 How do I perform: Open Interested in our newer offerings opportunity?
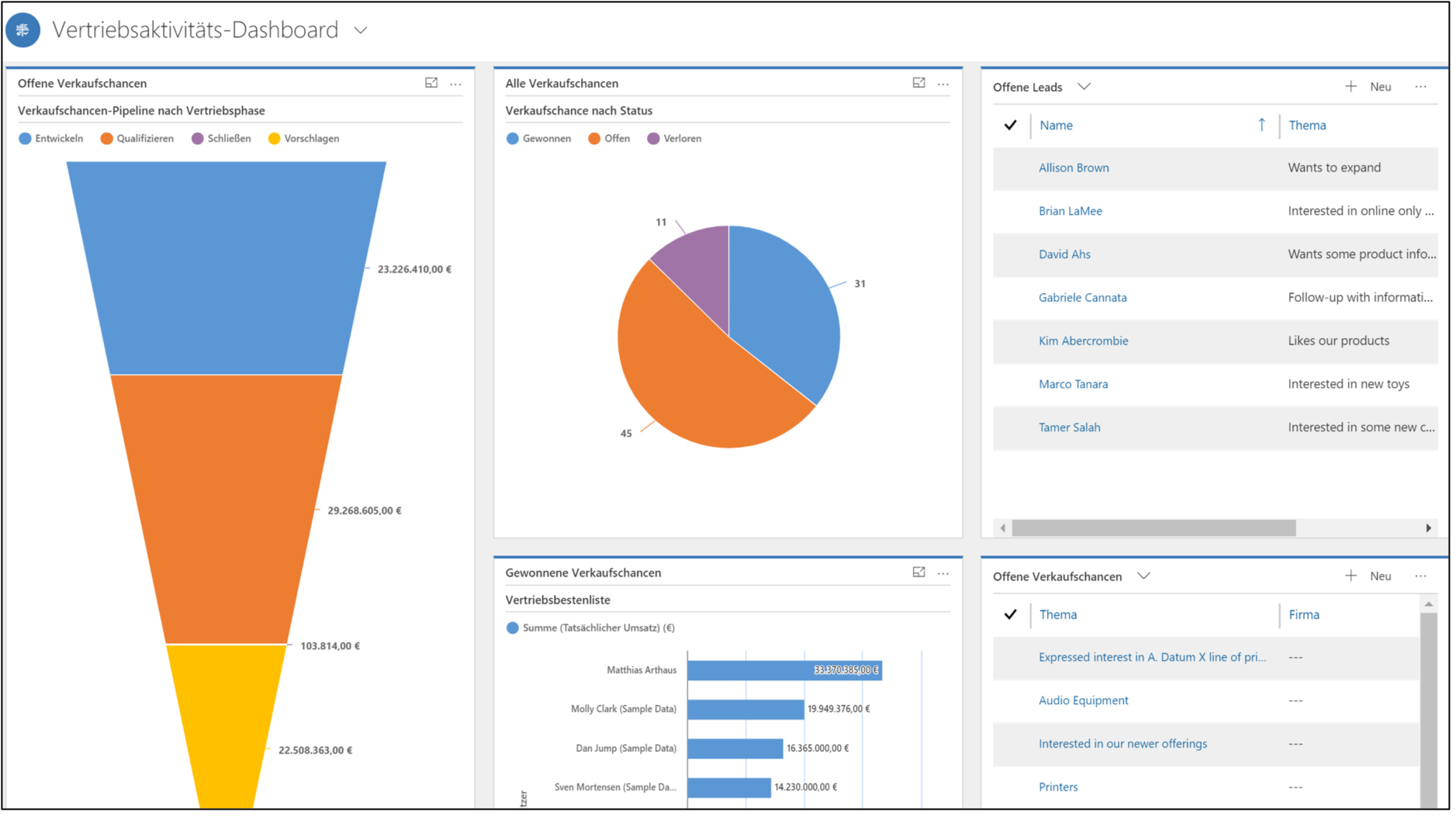coord(1123,744)
